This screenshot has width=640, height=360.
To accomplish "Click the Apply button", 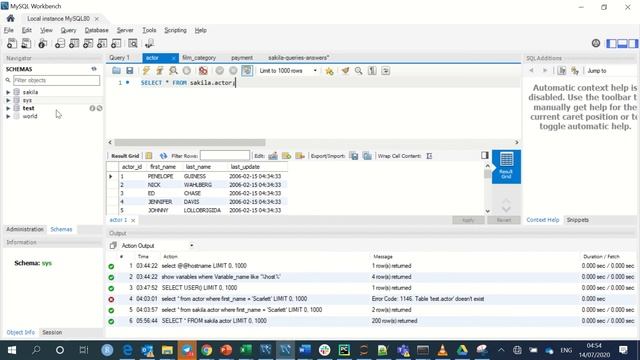I will coord(468,220).
